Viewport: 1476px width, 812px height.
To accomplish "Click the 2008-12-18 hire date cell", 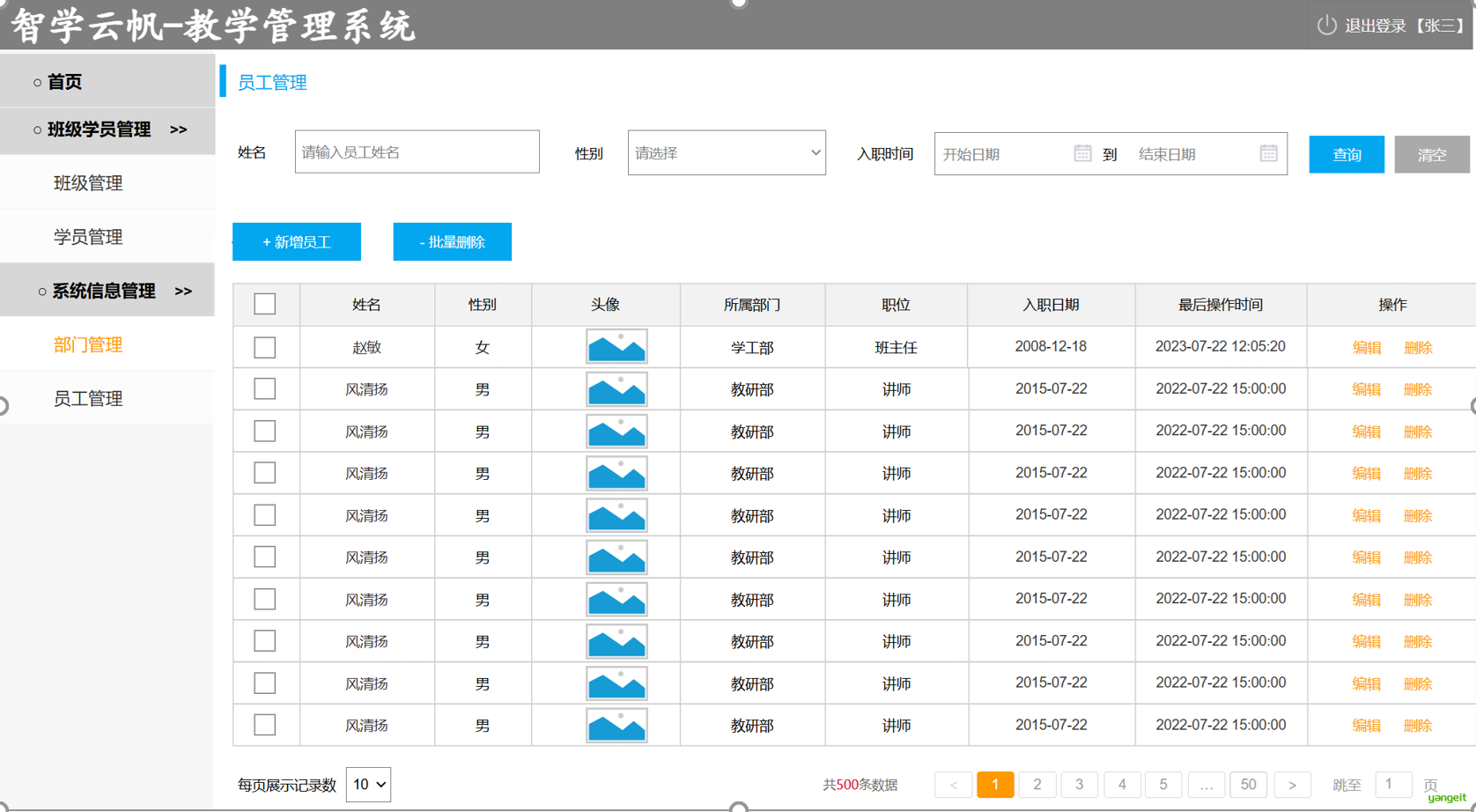I will [1051, 347].
